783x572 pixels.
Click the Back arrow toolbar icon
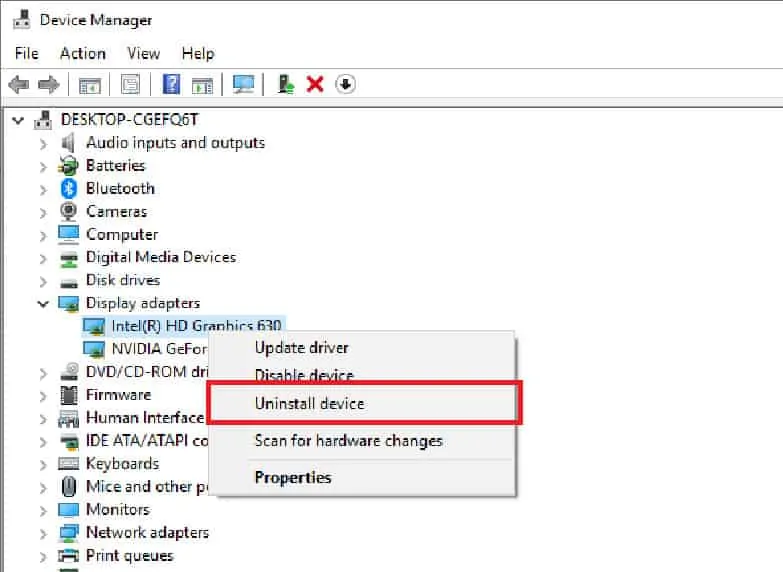point(19,84)
